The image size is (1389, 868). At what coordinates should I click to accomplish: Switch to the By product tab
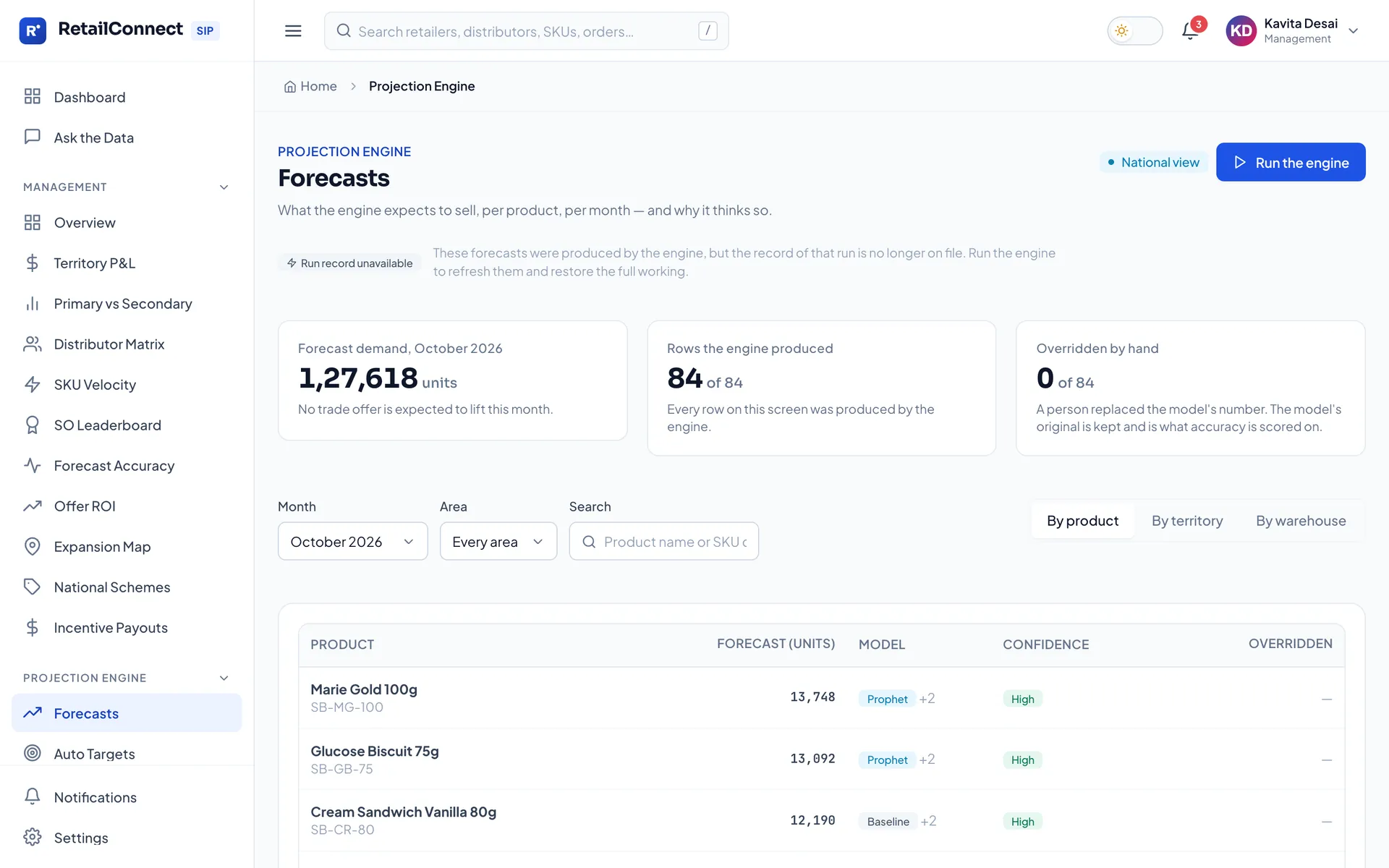click(x=1082, y=521)
